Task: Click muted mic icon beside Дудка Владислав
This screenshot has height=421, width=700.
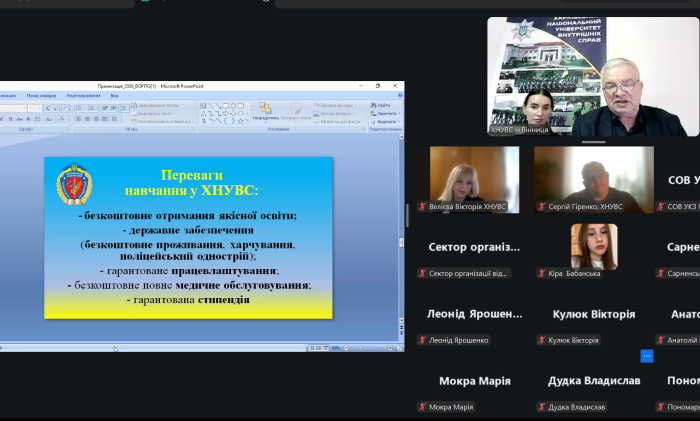Action: [x=542, y=407]
